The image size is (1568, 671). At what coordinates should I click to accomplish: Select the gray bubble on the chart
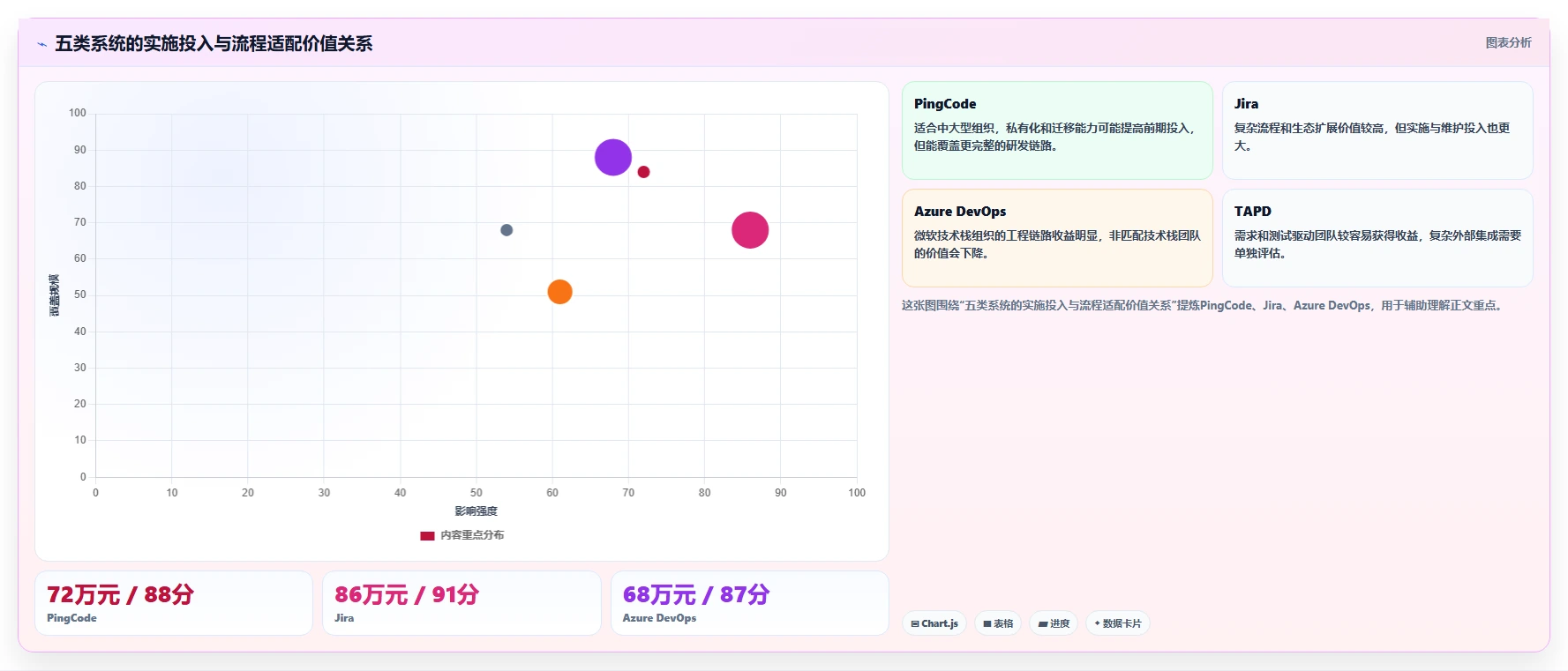(506, 230)
